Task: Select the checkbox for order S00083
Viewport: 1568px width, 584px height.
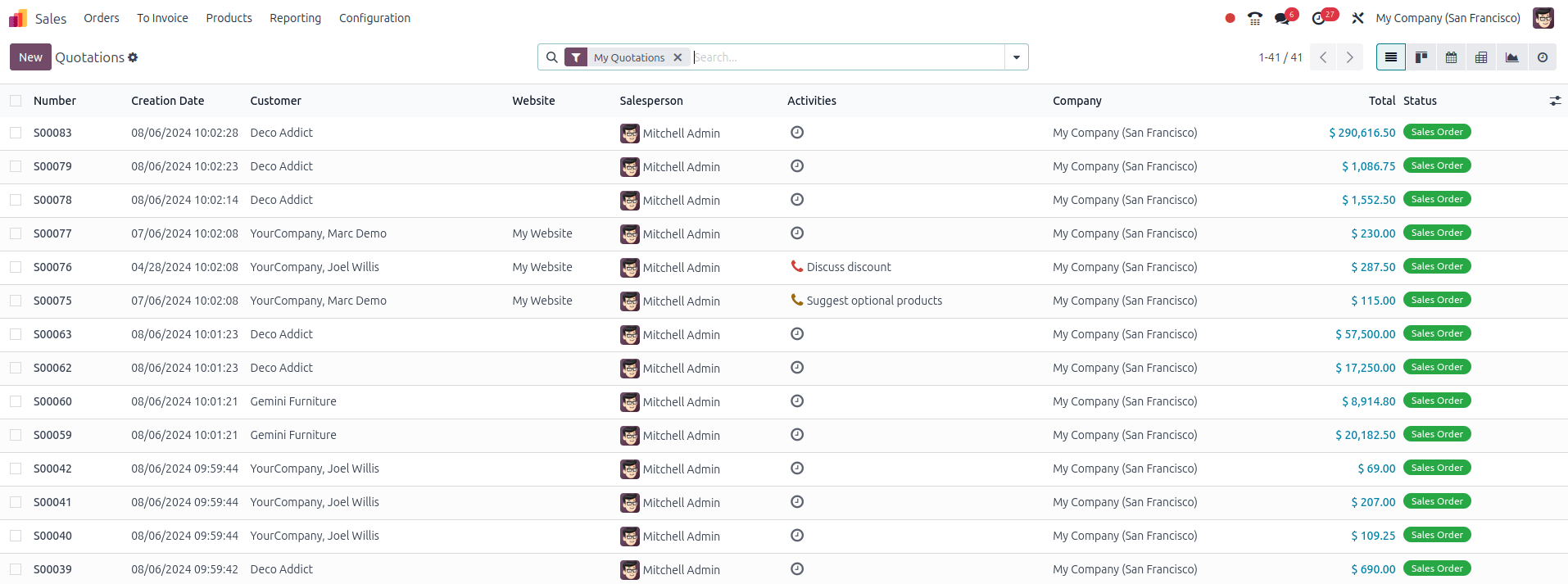Action: point(16,133)
